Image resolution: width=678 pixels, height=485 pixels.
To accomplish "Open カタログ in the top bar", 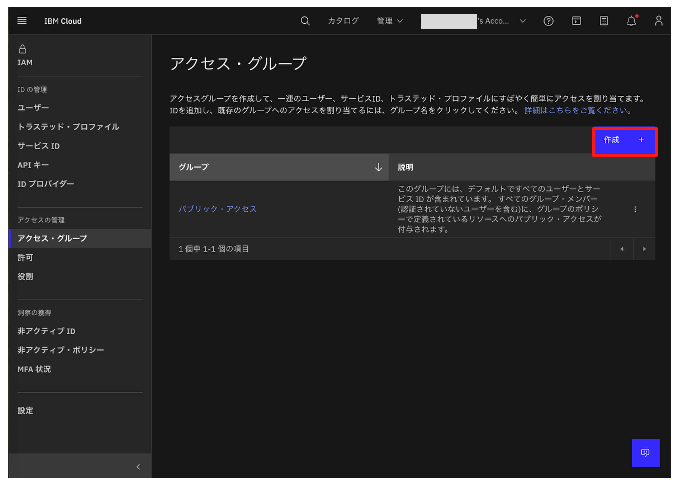I will click(x=343, y=20).
